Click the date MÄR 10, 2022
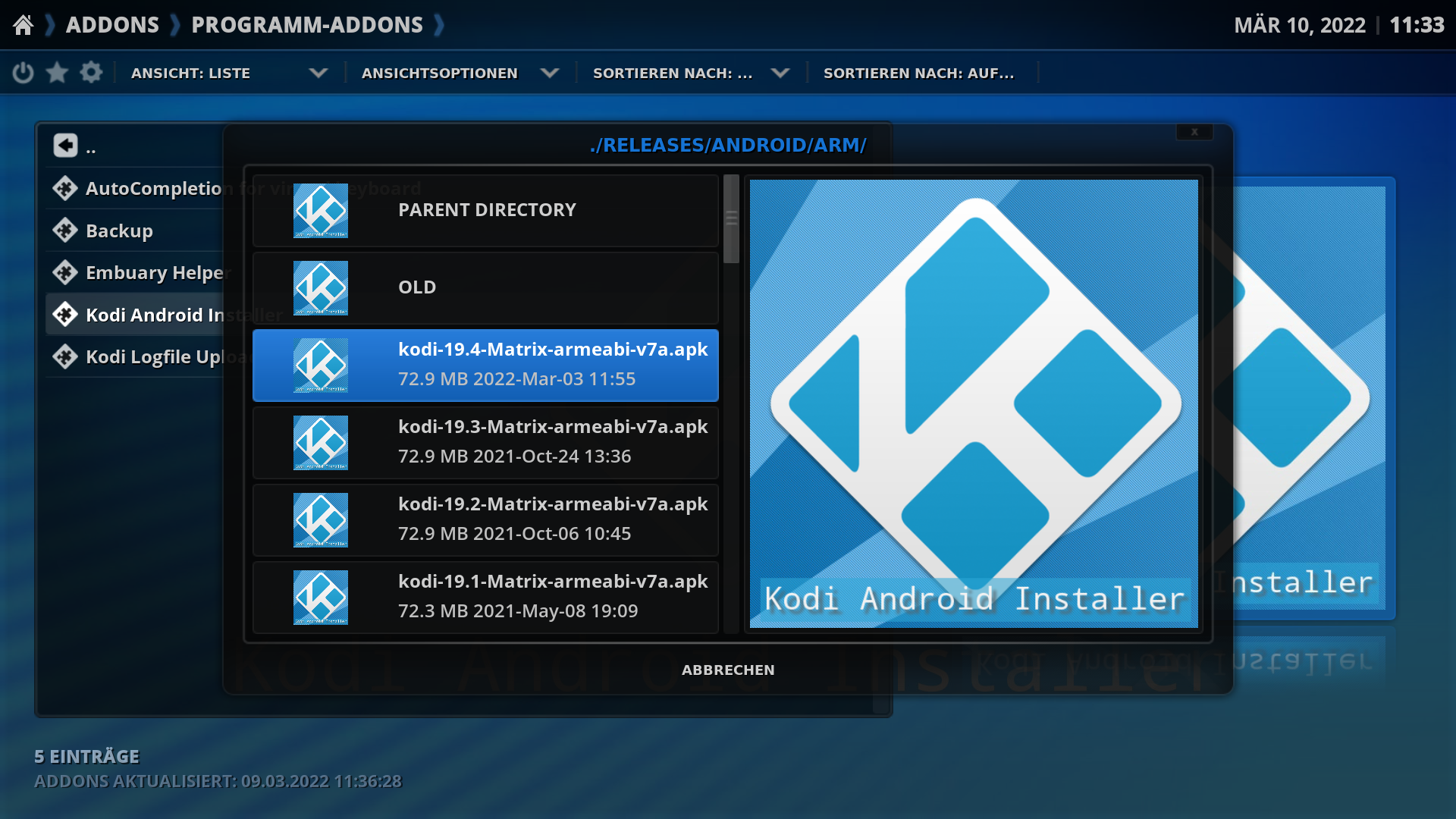The image size is (1456, 819). [x=1300, y=25]
